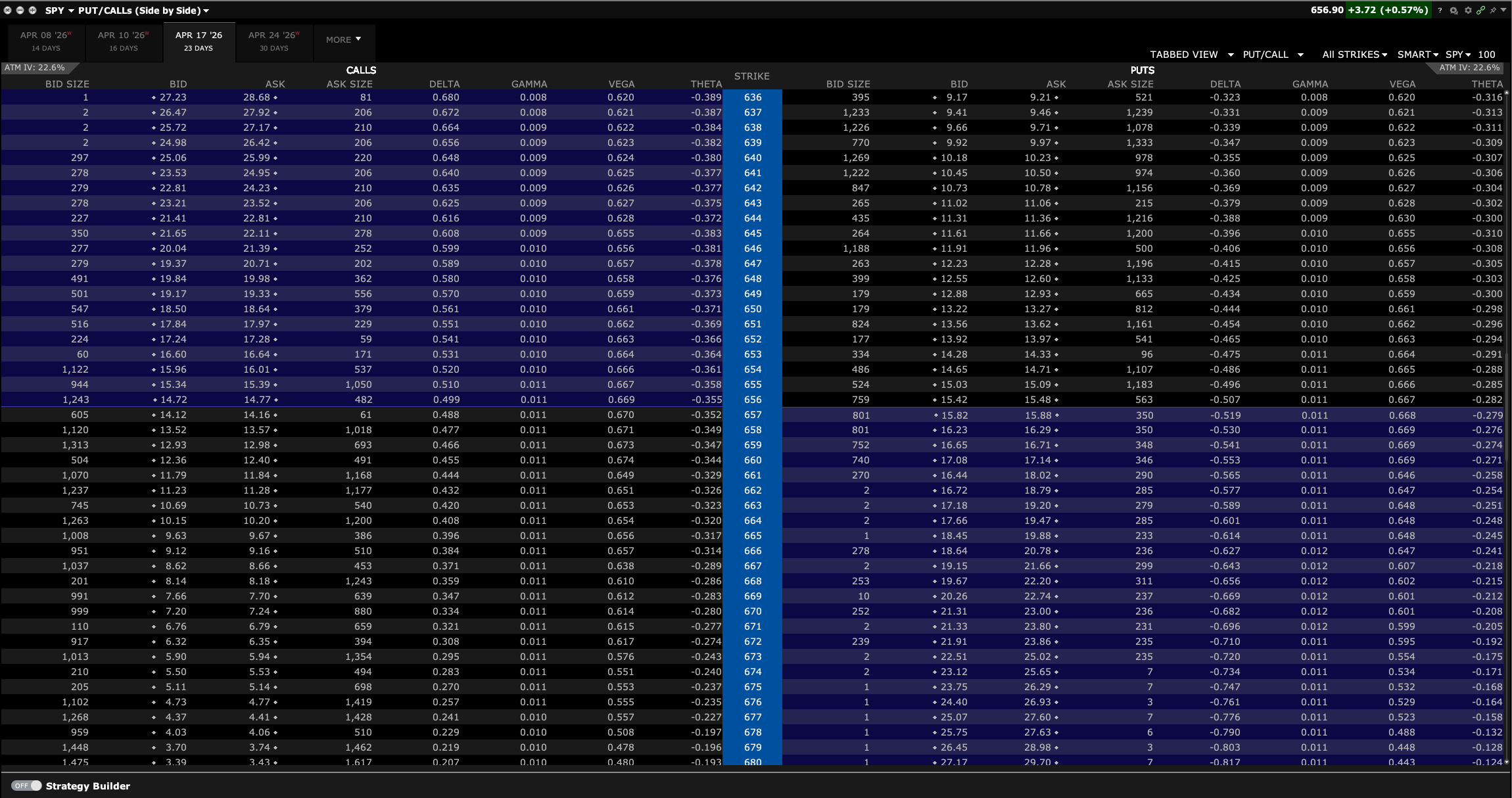Image resolution: width=1512 pixels, height=798 pixels.
Task: Select the APR 24 '26 expiry tab
Action: click(273, 41)
